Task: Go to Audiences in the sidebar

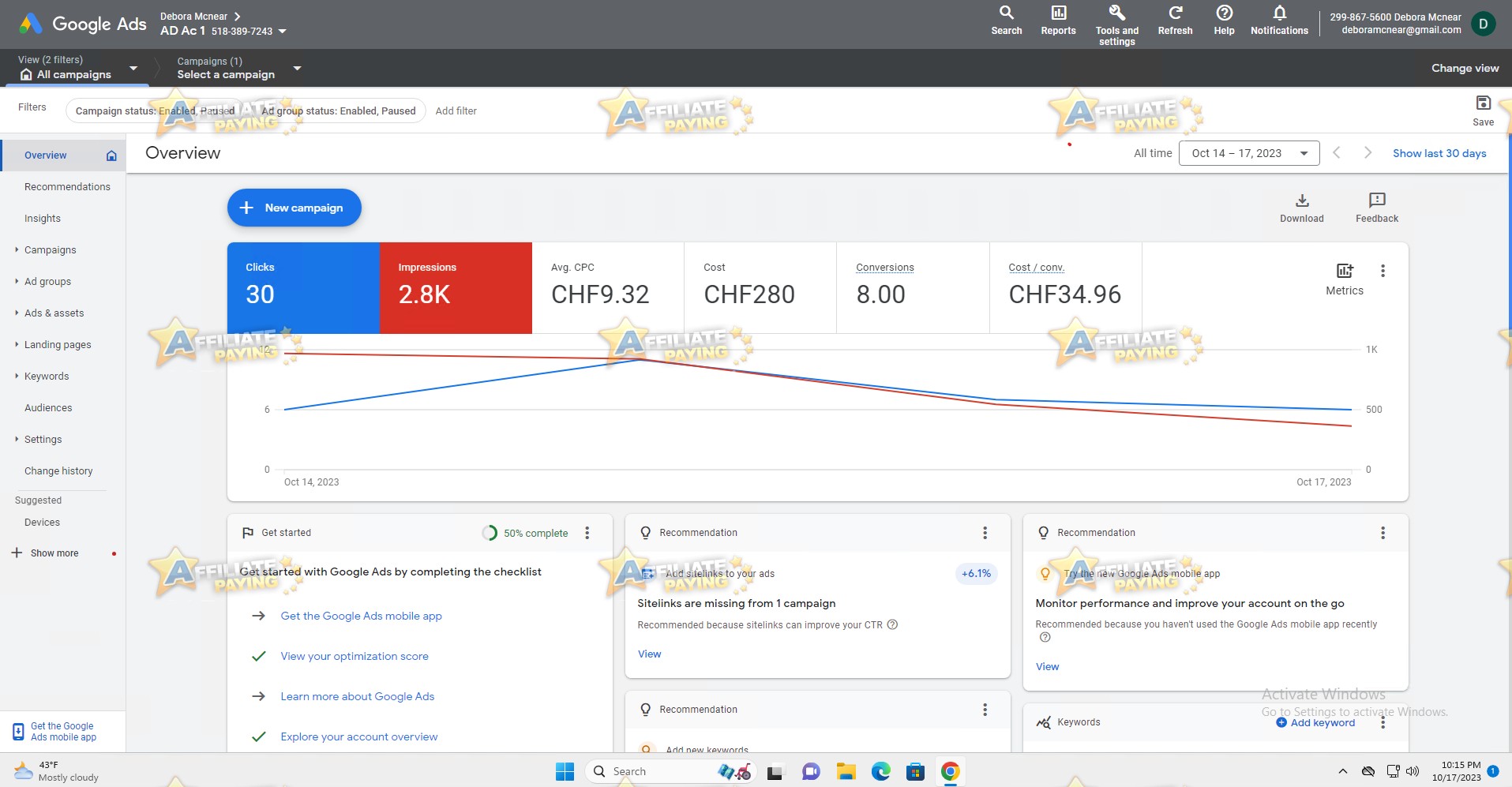Action: 48,408
